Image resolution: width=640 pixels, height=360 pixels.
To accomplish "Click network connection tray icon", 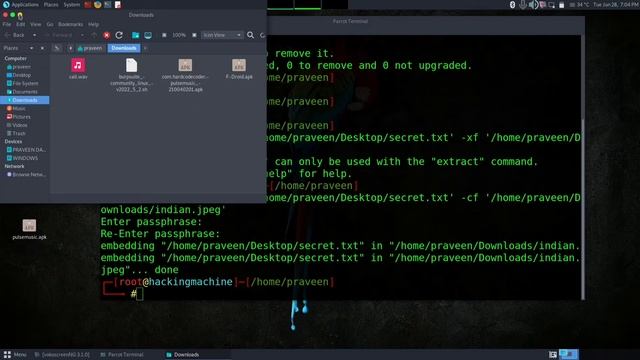I will coord(552,5).
